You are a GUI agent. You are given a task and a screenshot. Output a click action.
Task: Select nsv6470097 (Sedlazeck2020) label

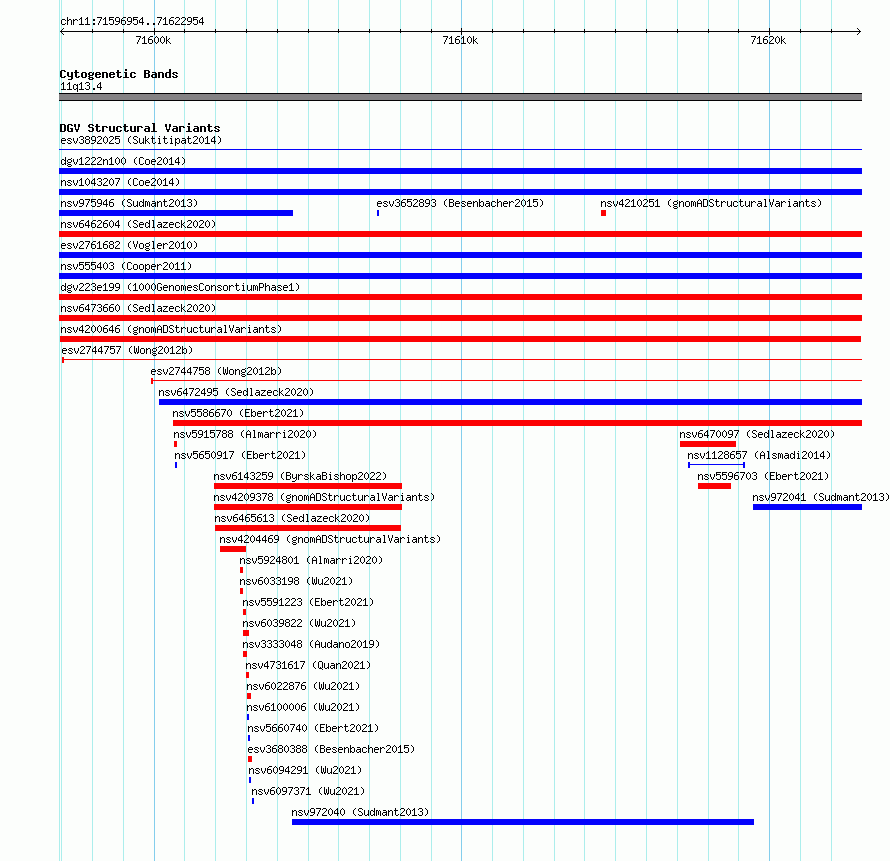pyautogui.click(x=757, y=434)
